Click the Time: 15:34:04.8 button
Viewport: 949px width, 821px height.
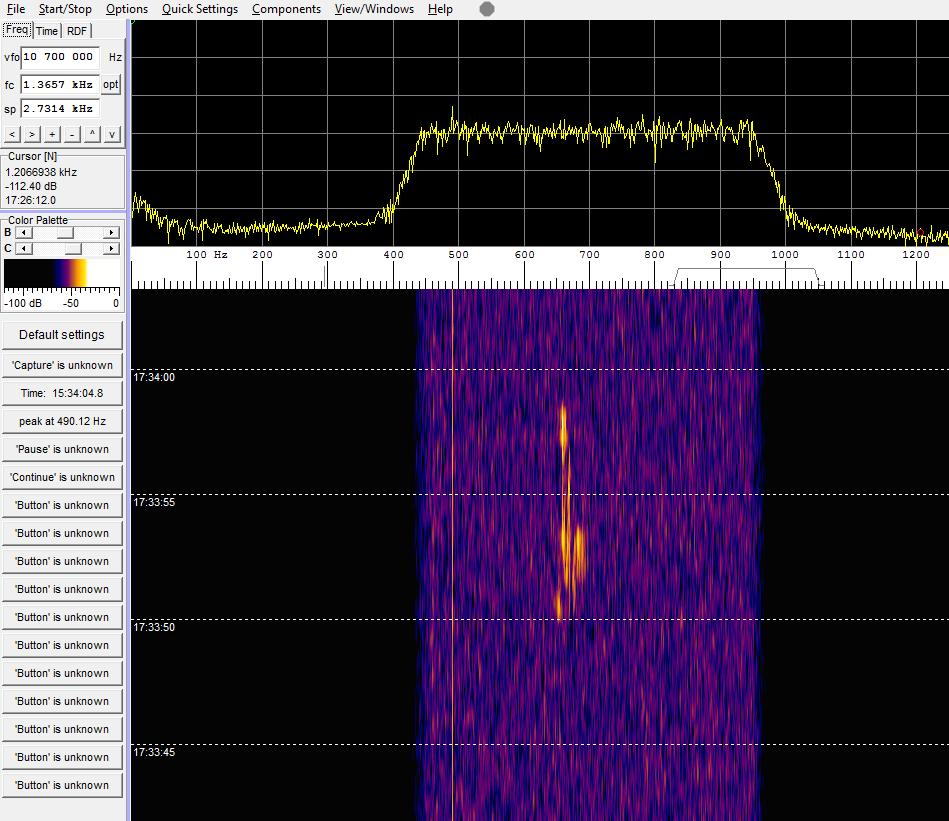pos(62,393)
